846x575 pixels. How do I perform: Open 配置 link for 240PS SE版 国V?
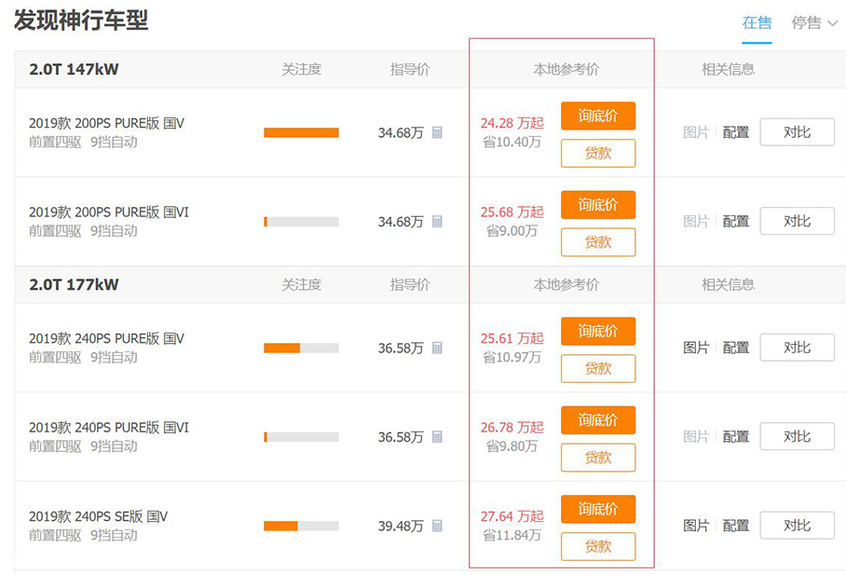point(735,526)
